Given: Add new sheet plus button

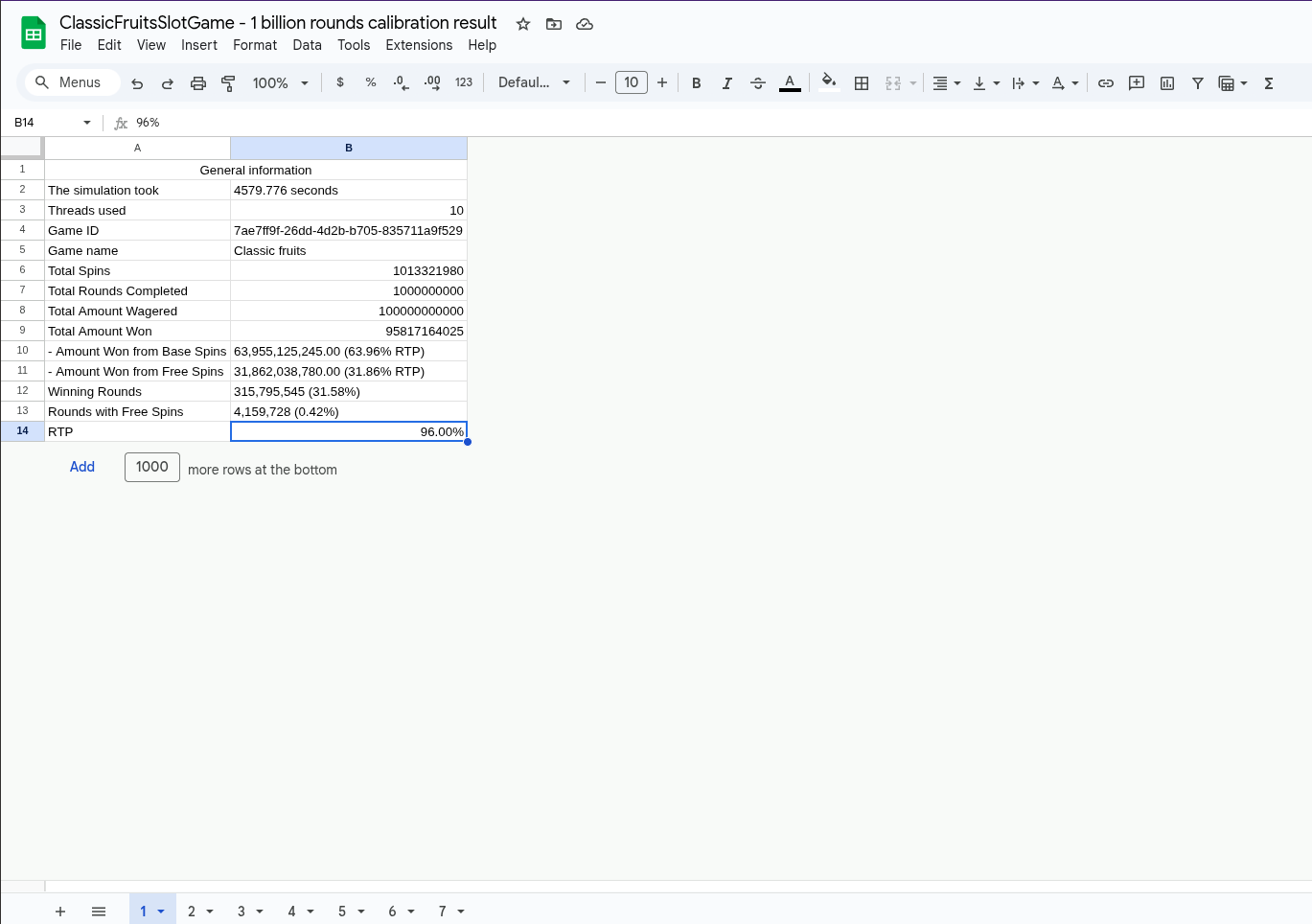Looking at the screenshot, I should pos(60,912).
